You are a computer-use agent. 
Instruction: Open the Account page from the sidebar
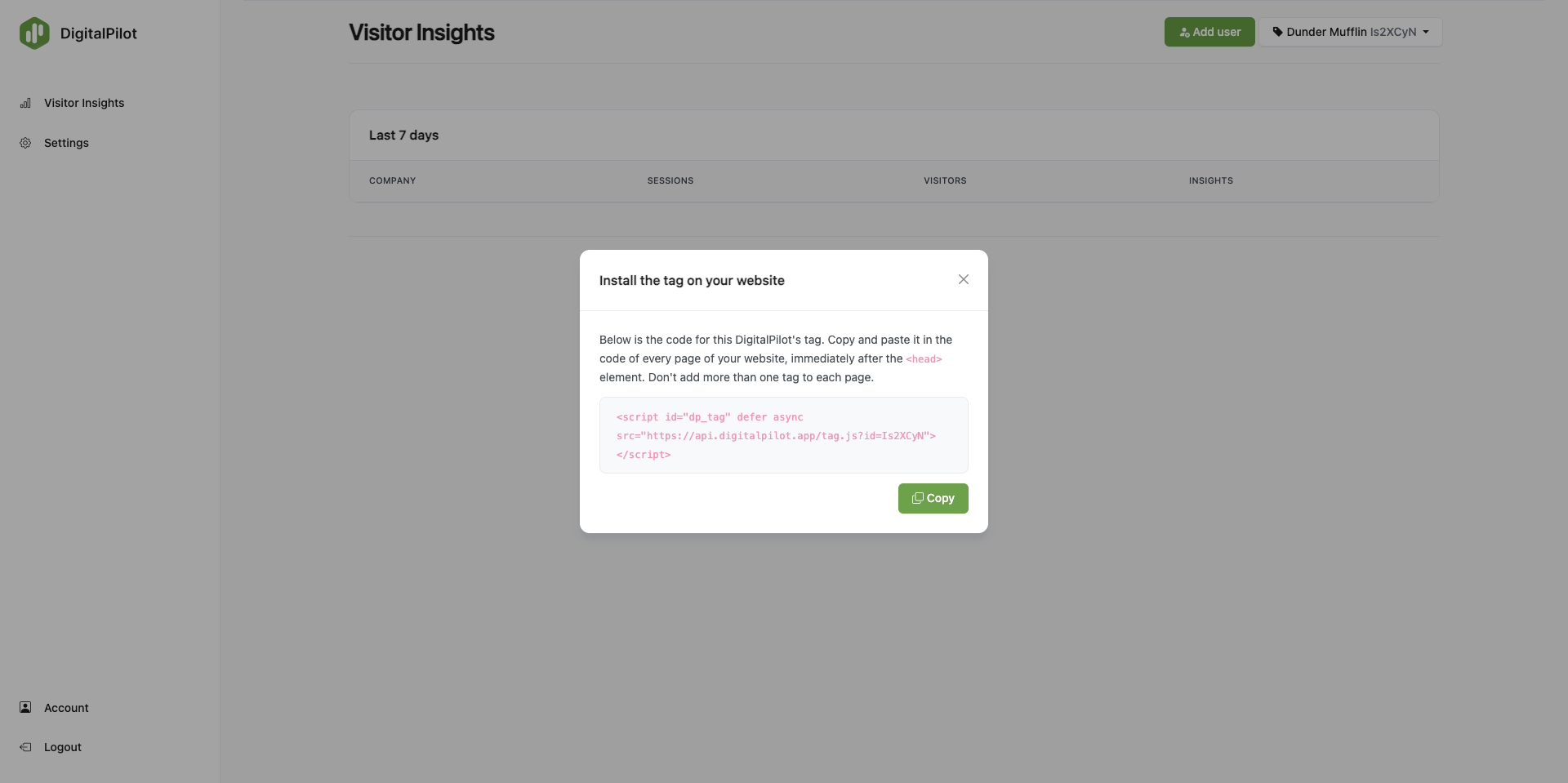[x=66, y=708]
